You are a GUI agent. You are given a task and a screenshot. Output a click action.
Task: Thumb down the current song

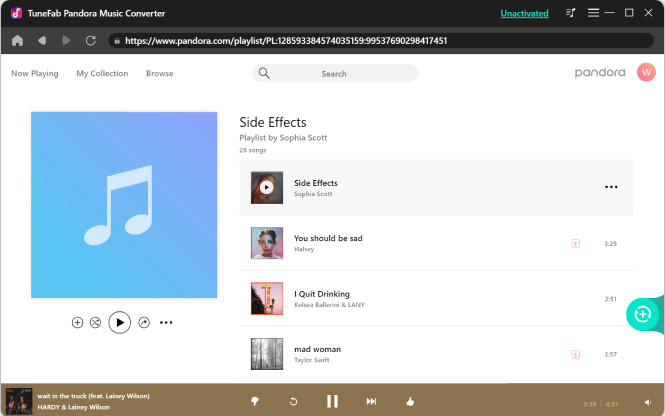tap(255, 401)
